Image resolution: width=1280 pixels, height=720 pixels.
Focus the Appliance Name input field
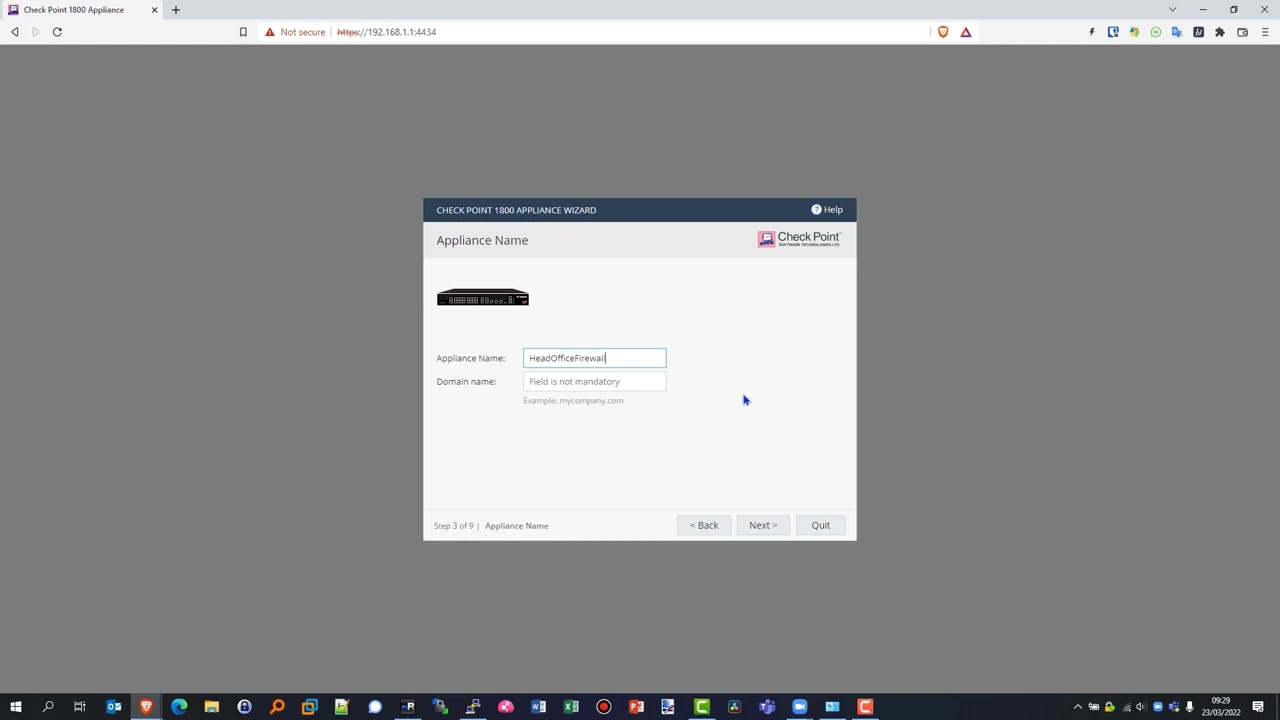pyautogui.click(x=594, y=358)
